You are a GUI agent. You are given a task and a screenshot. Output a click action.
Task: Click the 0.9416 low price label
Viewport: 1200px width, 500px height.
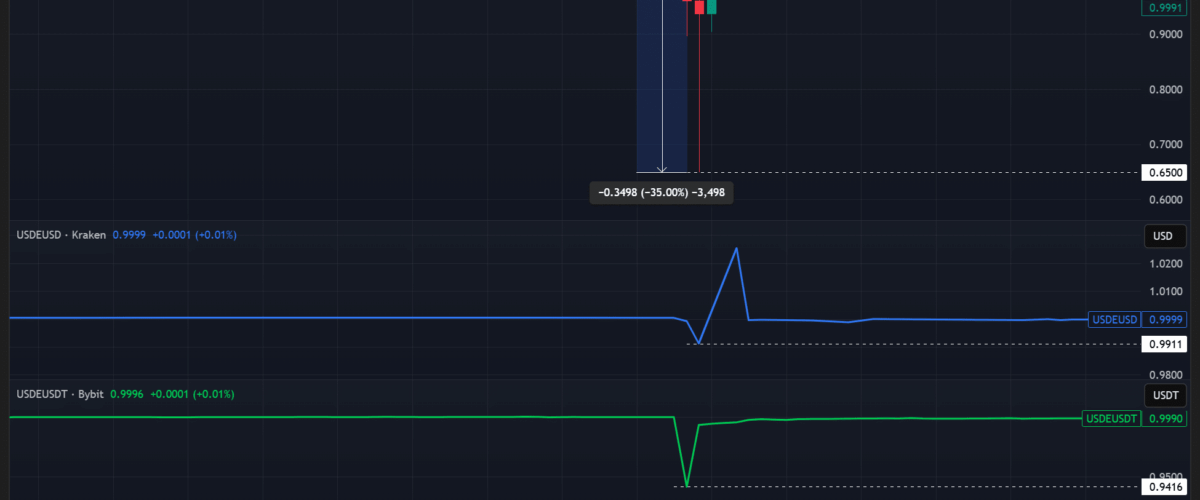[1164, 487]
